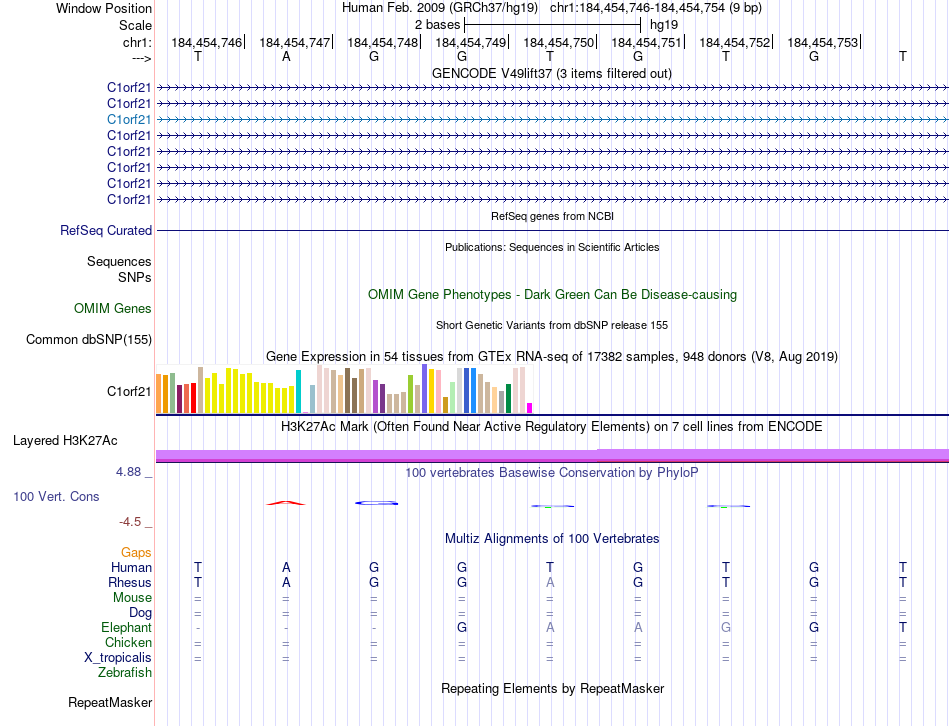This screenshot has height=726, width=950.
Task: Click the Layered H3K27Ac purple signal band
Action: [552, 455]
